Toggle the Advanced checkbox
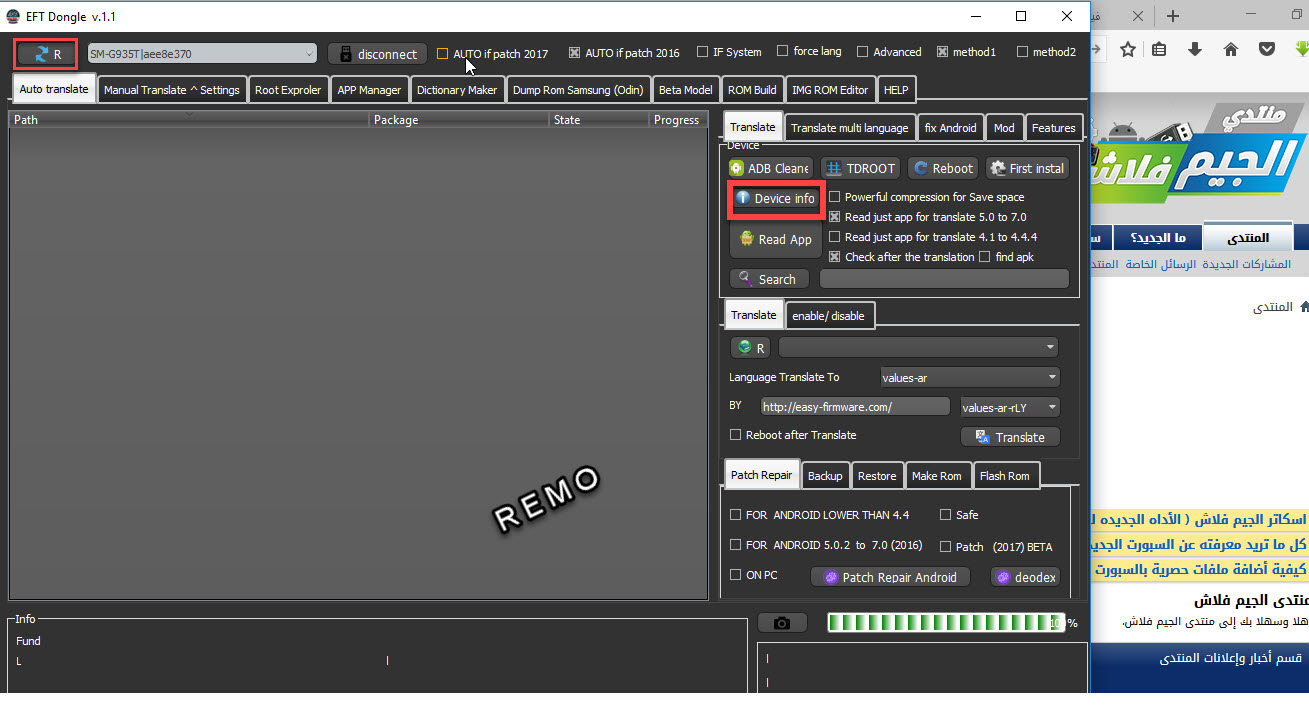The width and height of the screenshot is (1309, 728). pyautogui.click(x=862, y=52)
